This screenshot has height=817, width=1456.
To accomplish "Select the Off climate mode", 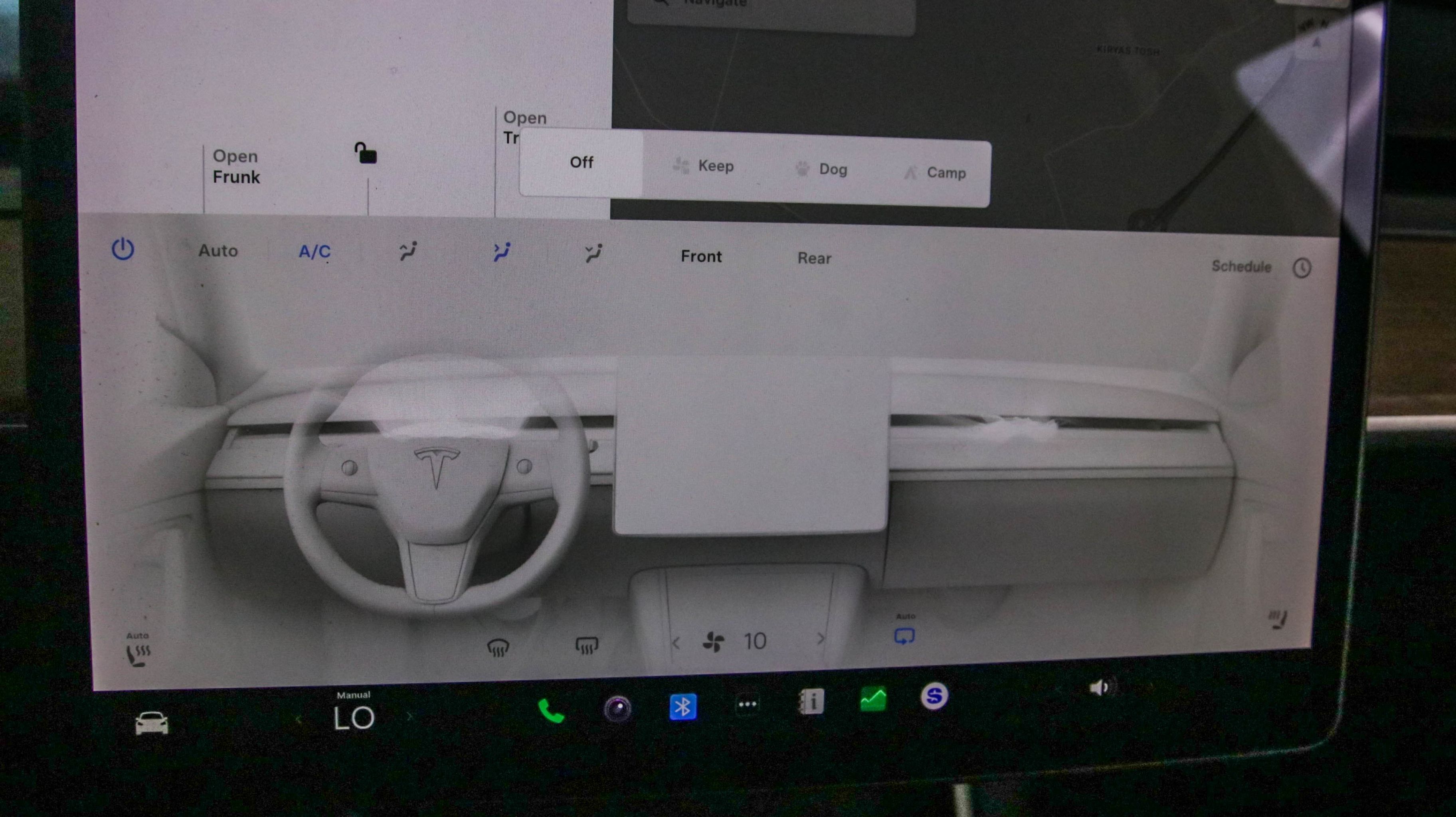I will click(x=581, y=163).
